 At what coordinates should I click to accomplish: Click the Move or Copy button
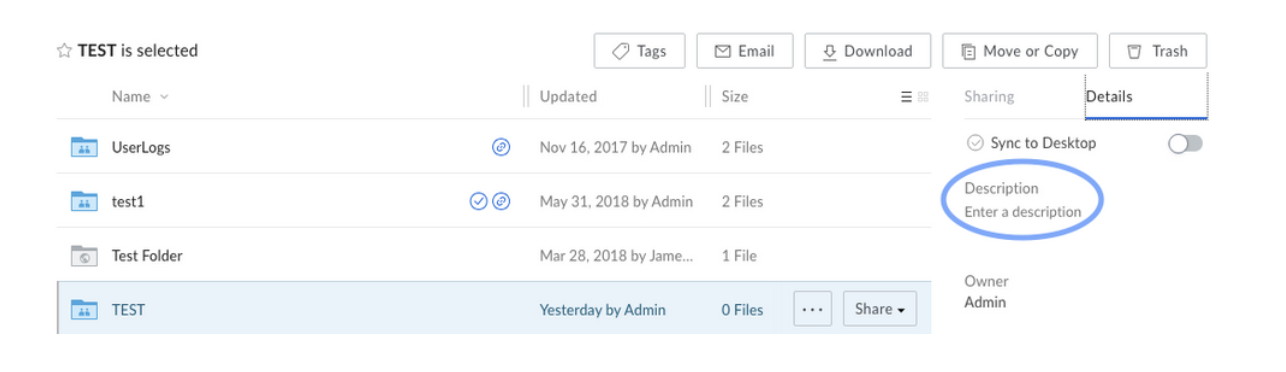(1020, 51)
